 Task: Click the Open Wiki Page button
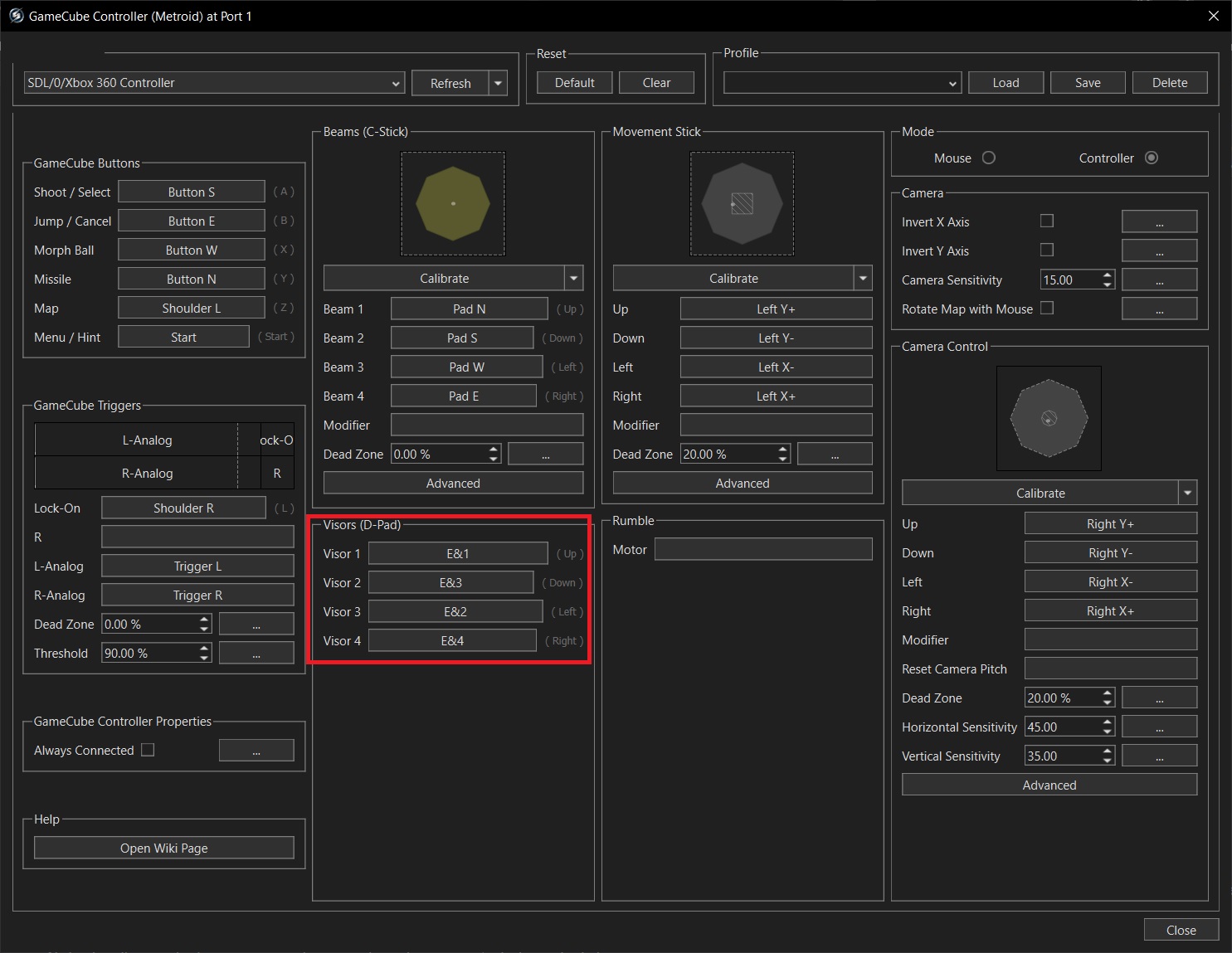coord(164,848)
